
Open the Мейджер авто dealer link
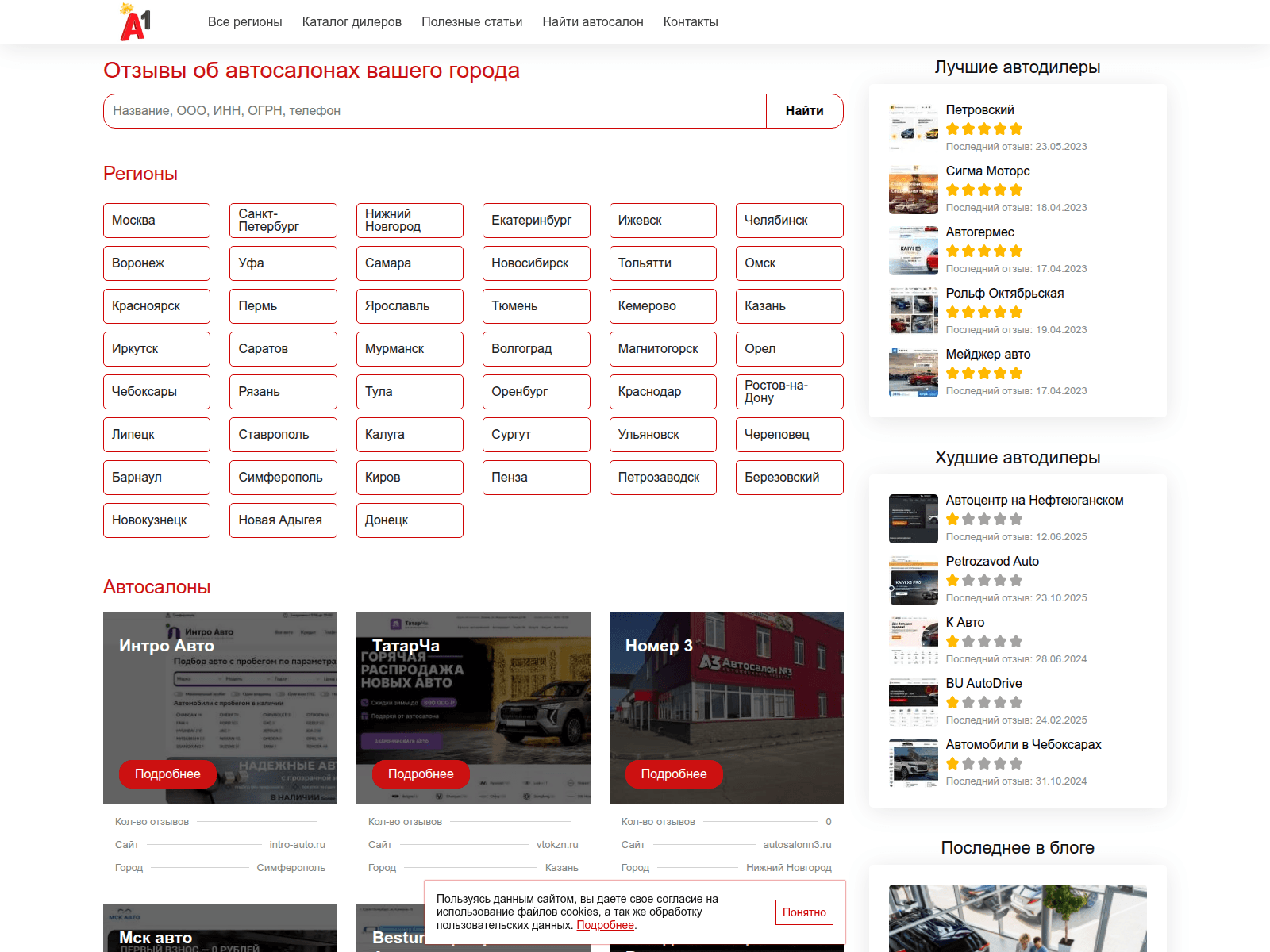[988, 355]
